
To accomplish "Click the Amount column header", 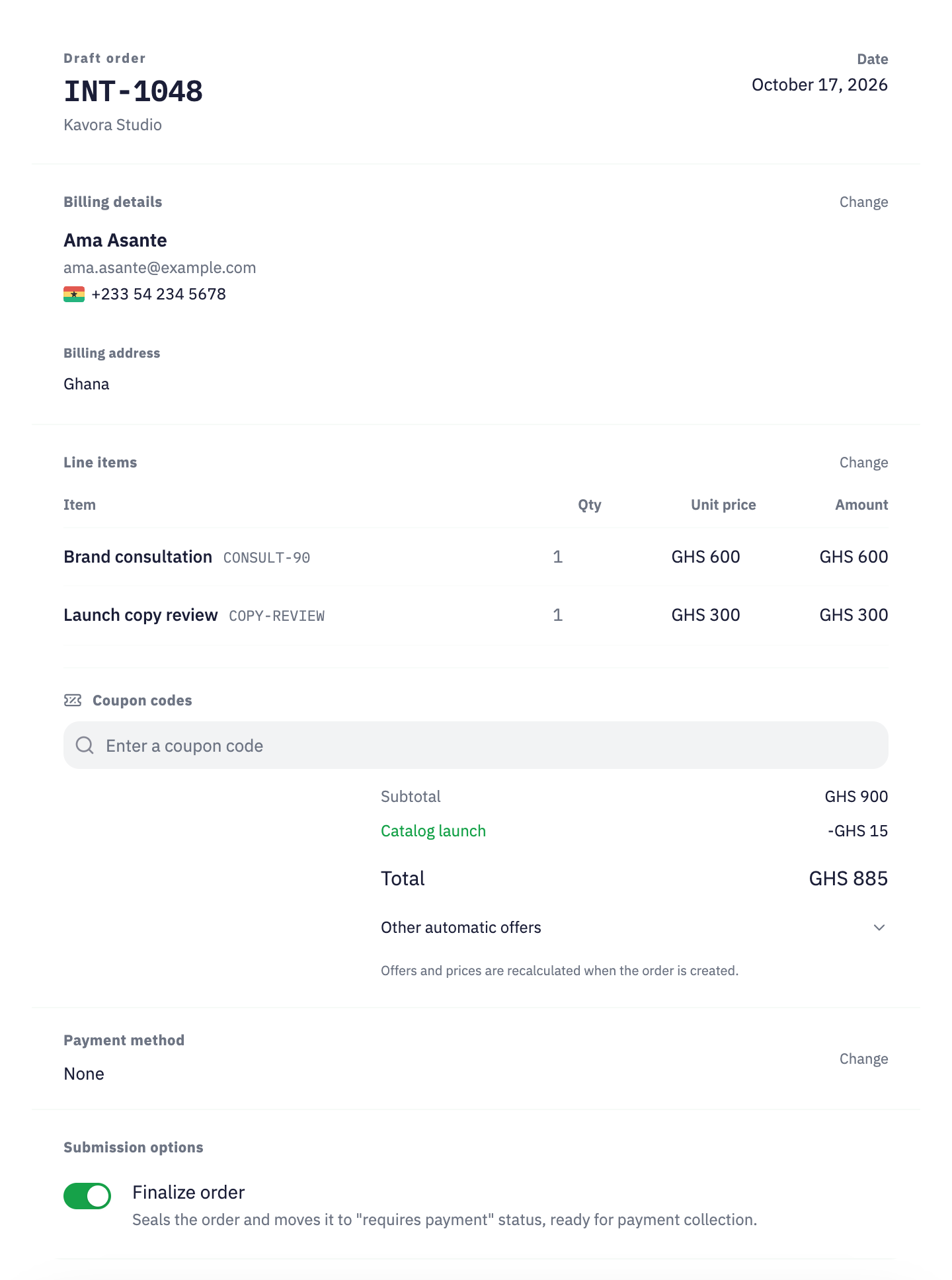I will (x=861, y=505).
